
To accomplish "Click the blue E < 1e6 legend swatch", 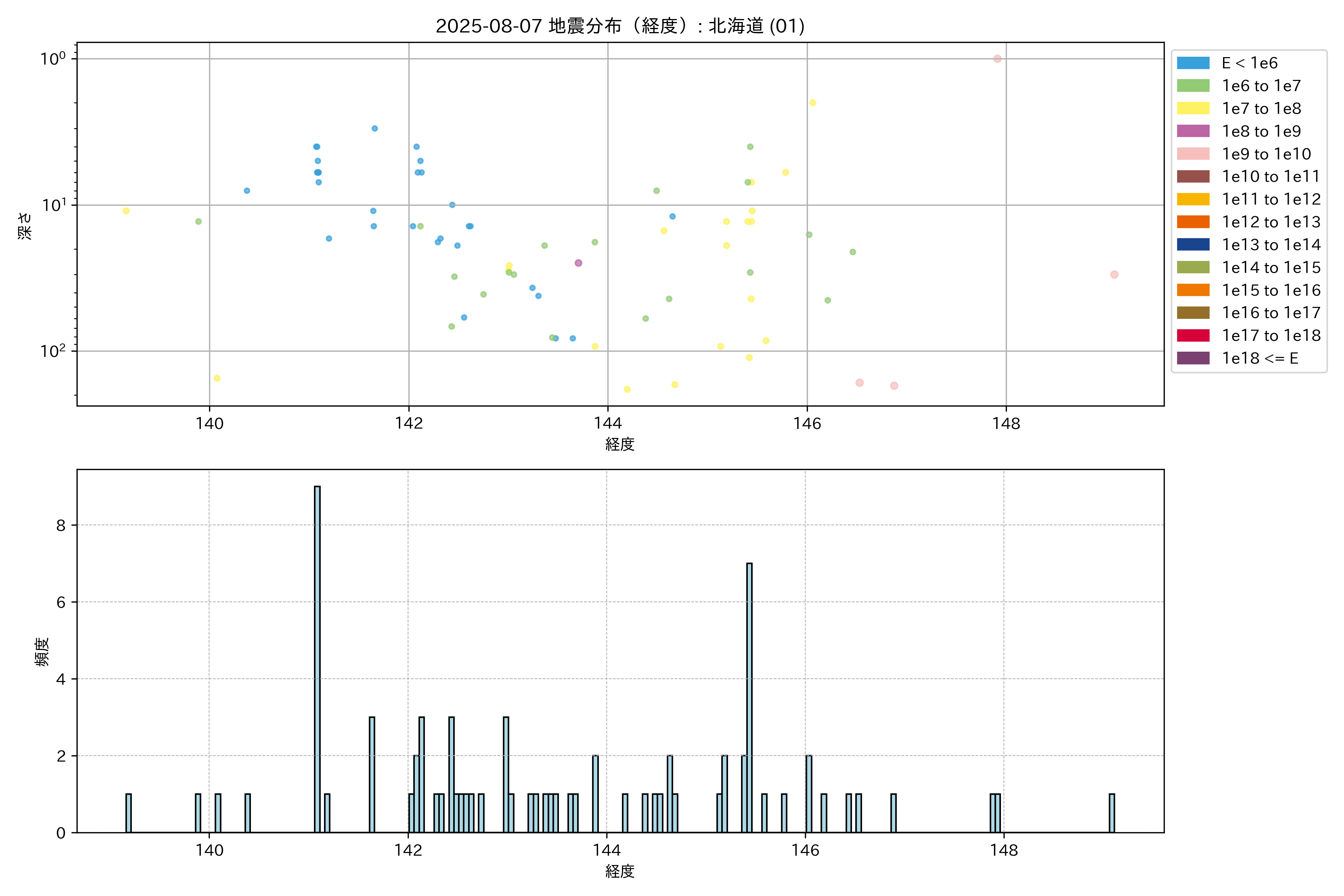I will pyautogui.click(x=1192, y=63).
